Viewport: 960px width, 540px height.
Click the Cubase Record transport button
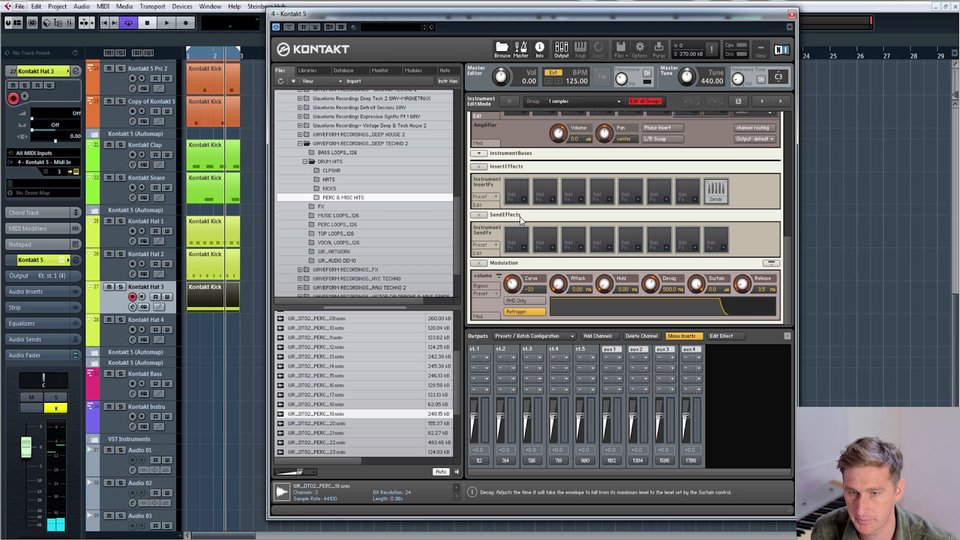coord(186,23)
